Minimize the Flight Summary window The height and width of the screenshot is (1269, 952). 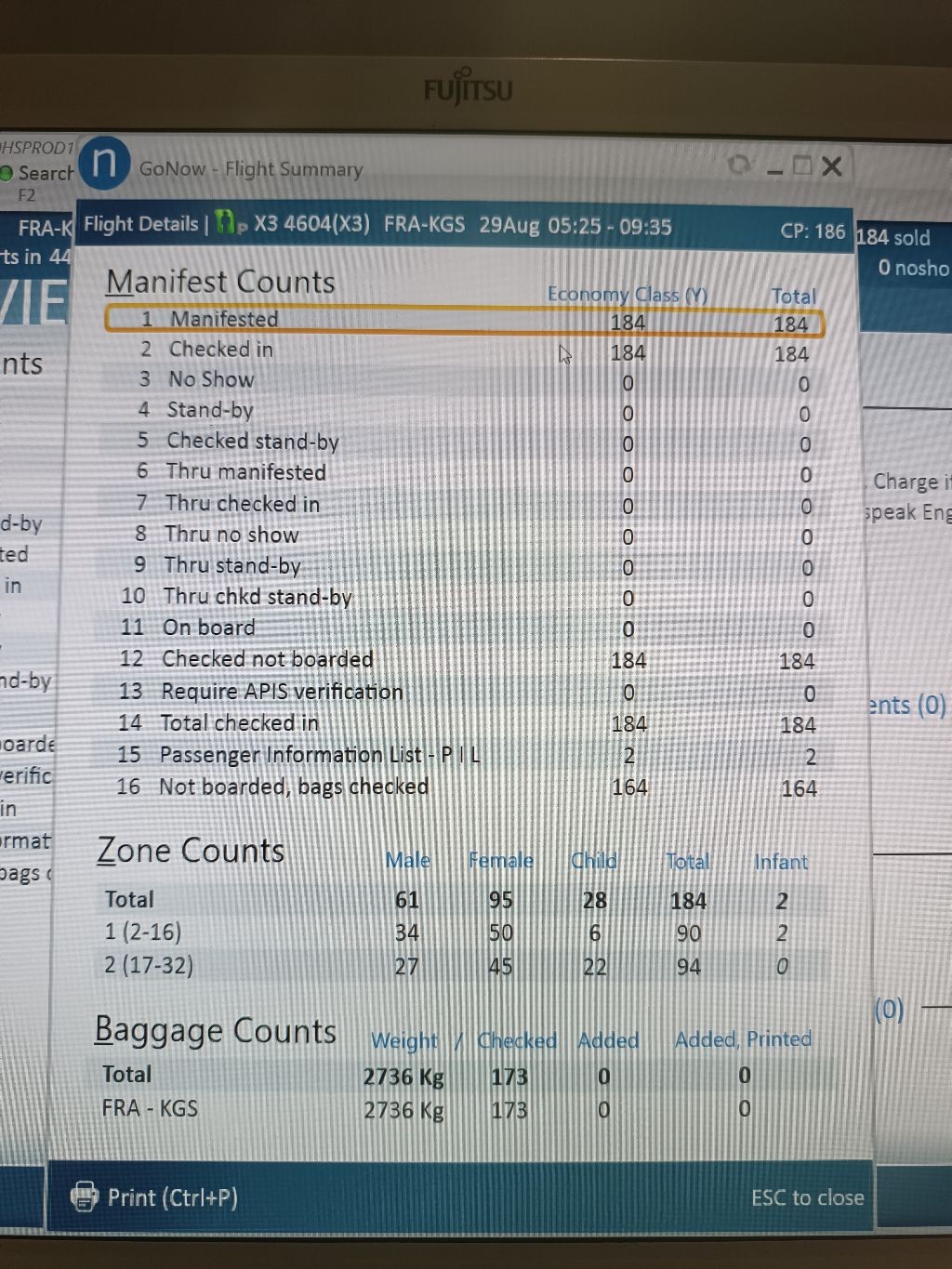pos(774,168)
